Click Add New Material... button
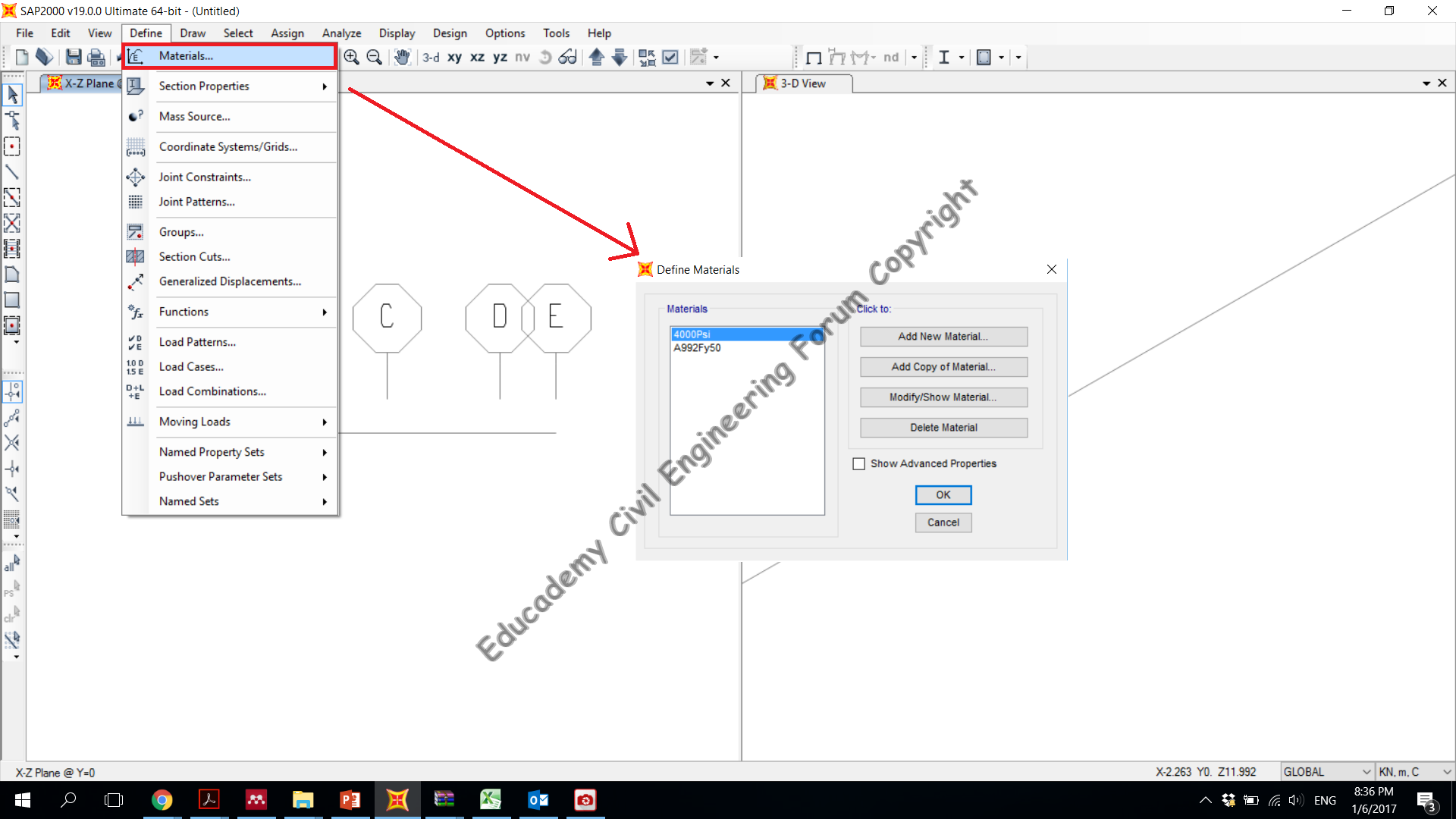The width and height of the screenshot is (1456, 819). [x=943, y=337]
